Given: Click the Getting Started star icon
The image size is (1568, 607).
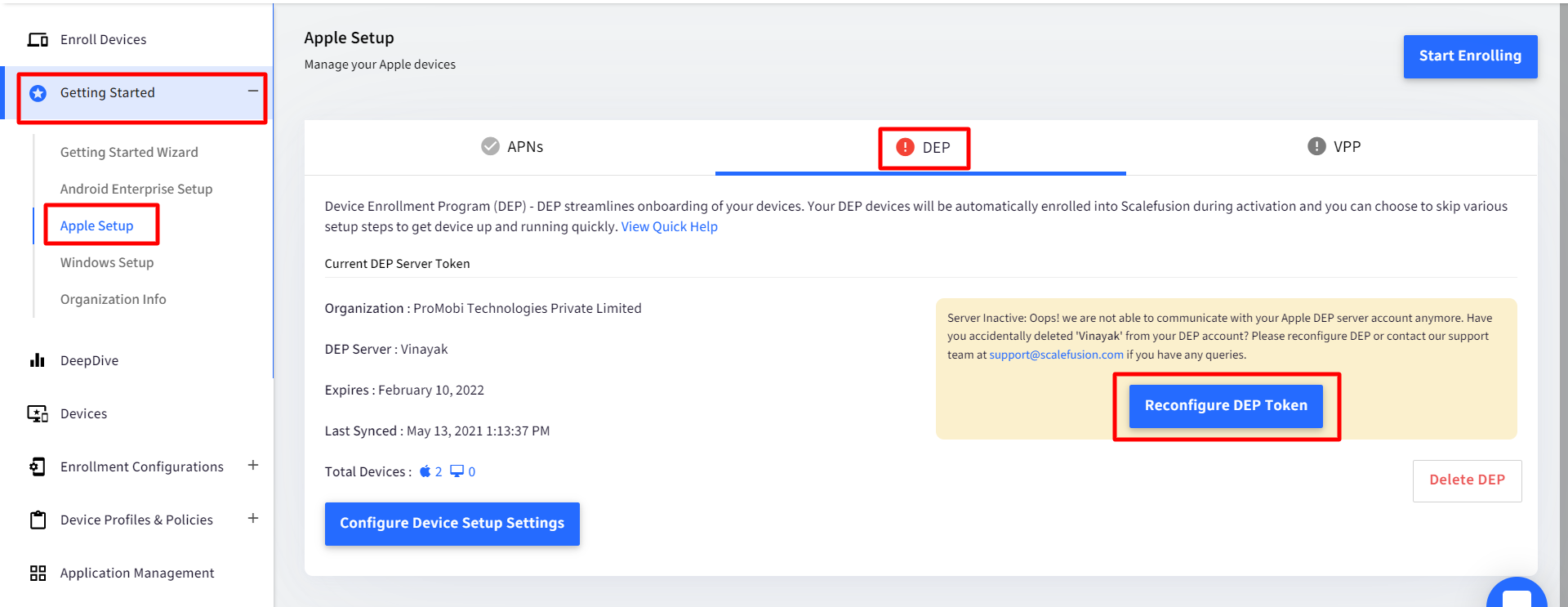Looking at the screenshot, I should click(x=38, y=93).
